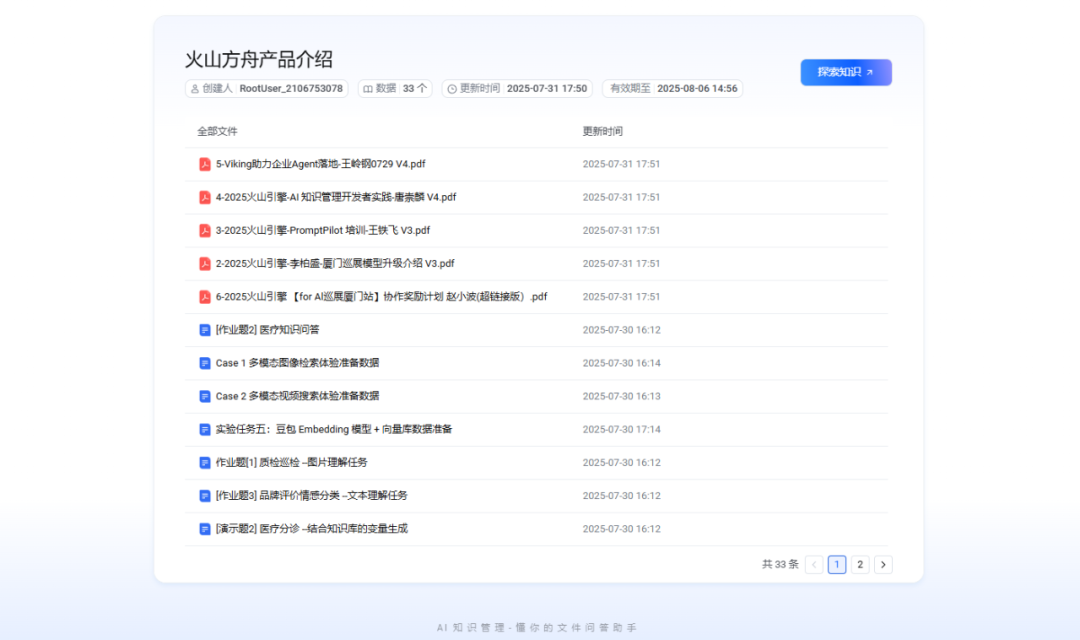
Task: Click the document icon next to Case 1
Action: click(x=205, y=363)
